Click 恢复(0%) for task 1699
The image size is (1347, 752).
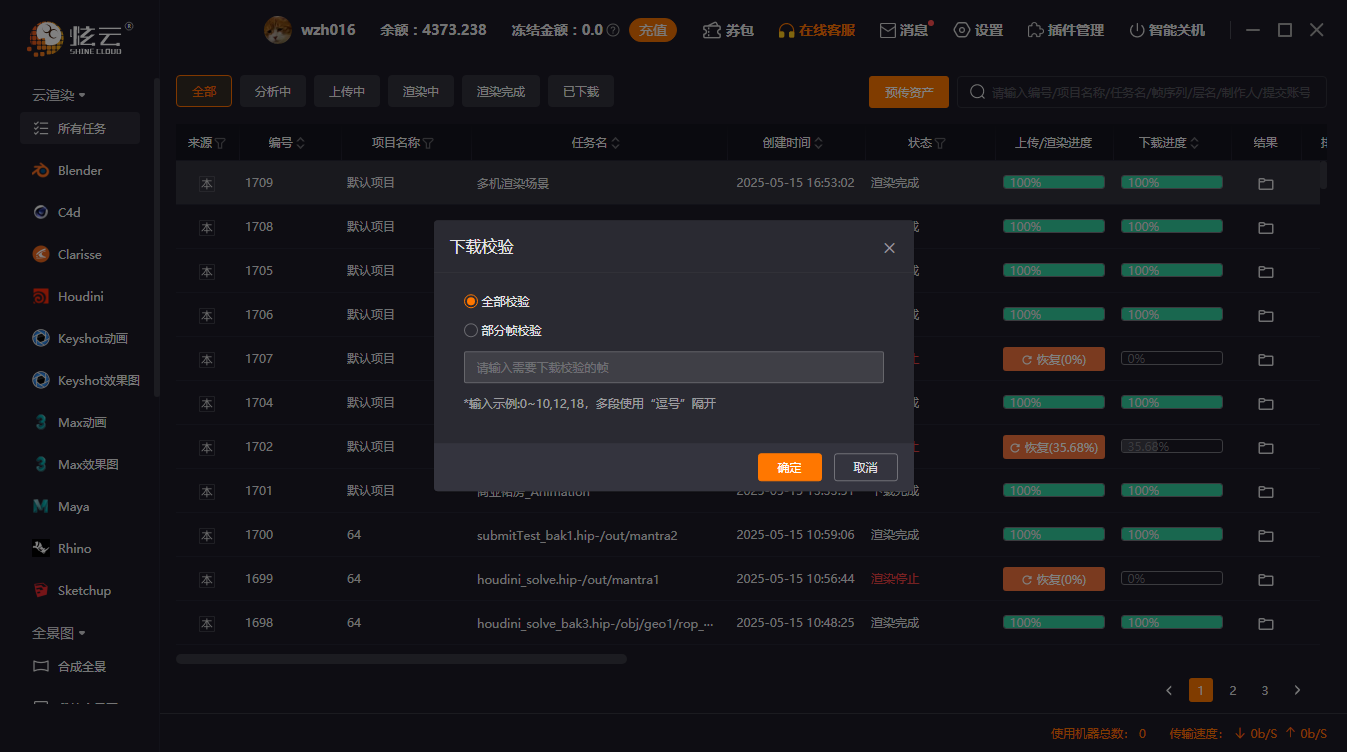click(1054, 579)
